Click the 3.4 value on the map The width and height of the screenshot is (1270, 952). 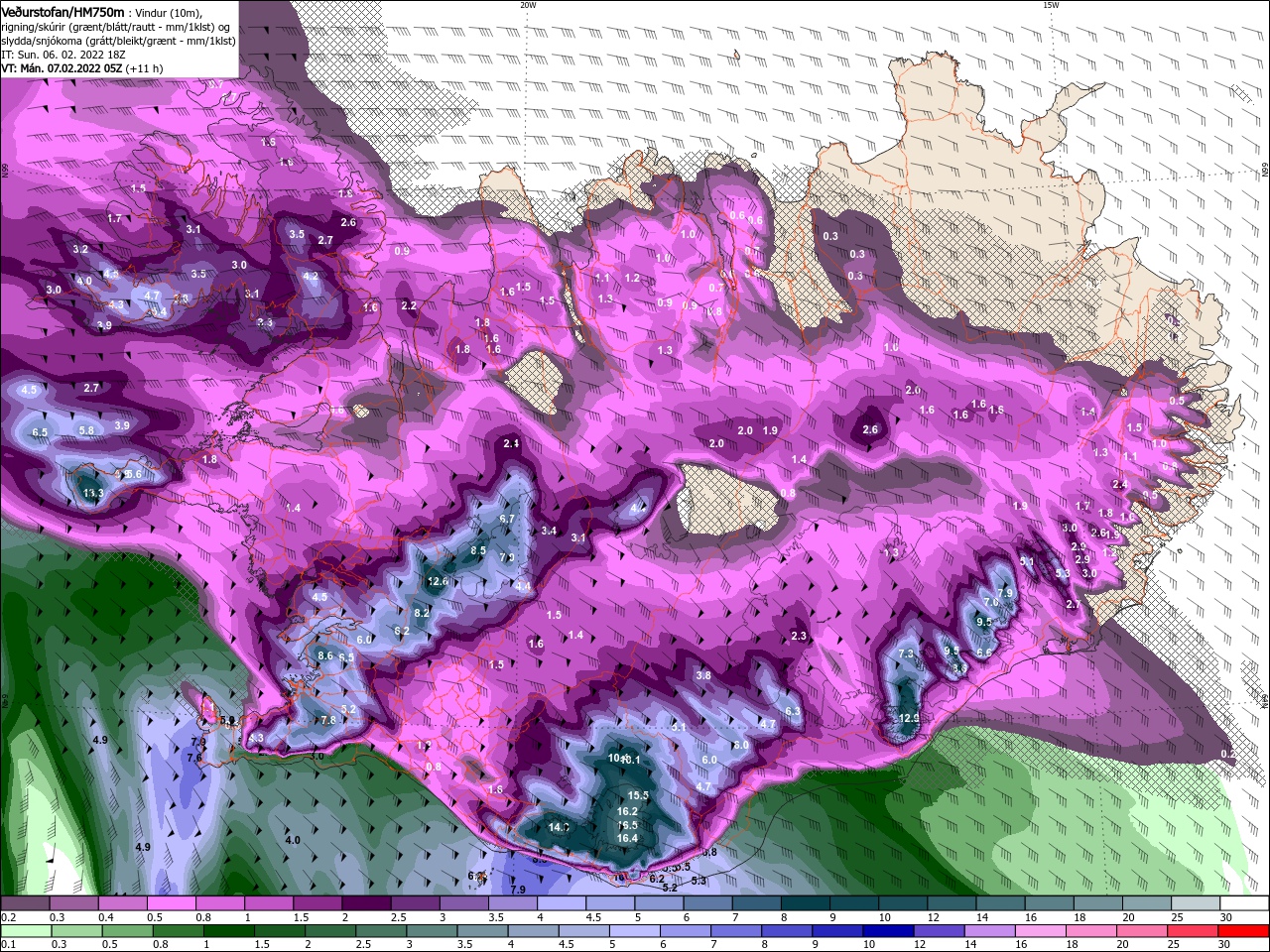pyautogui.click(x=549, y=531)
